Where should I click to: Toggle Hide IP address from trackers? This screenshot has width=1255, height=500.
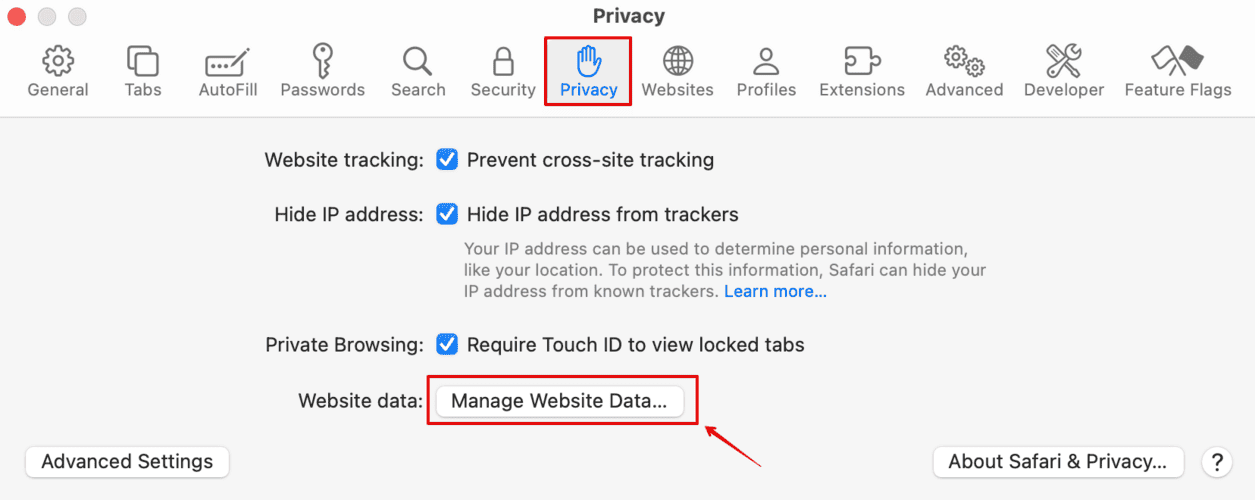[447, 215]
